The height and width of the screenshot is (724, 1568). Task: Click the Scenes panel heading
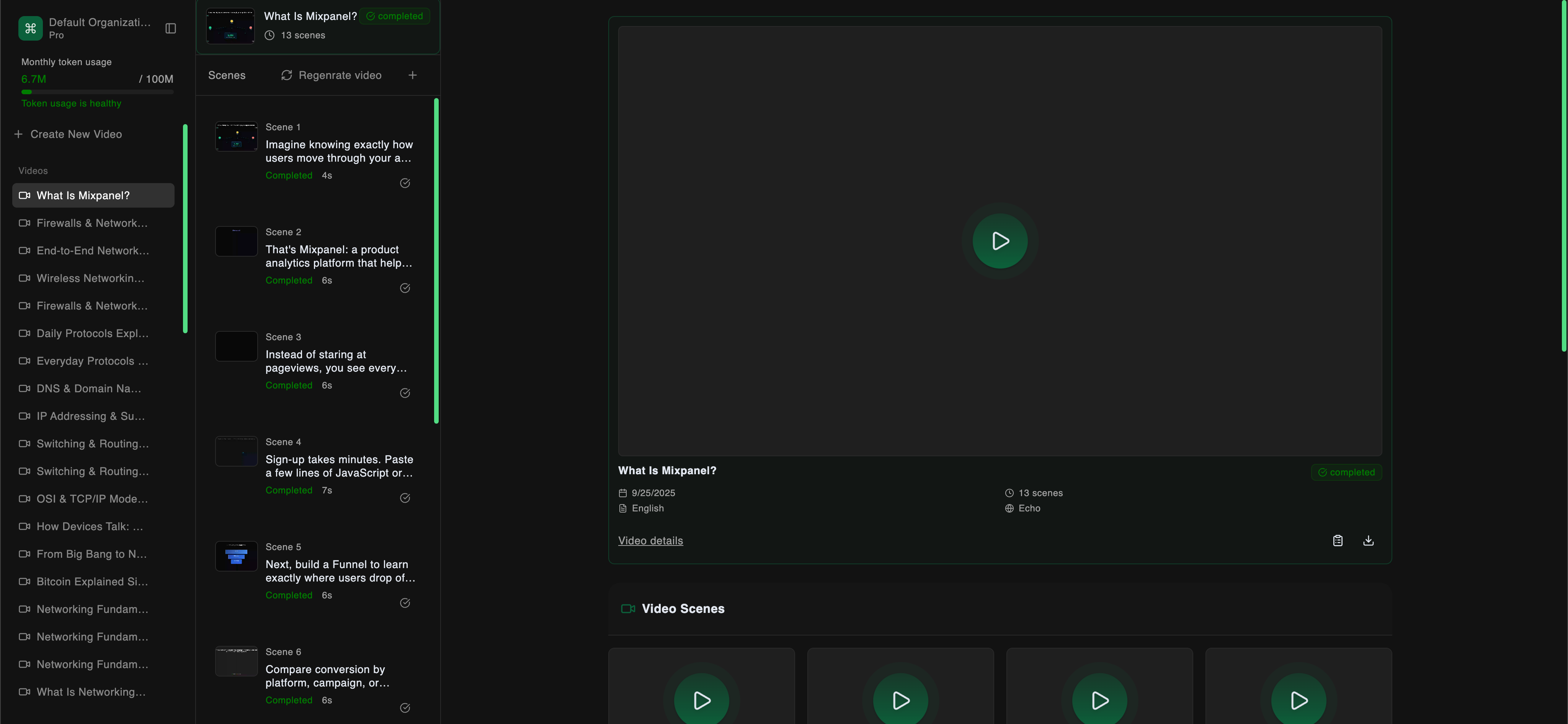[227, 75]
